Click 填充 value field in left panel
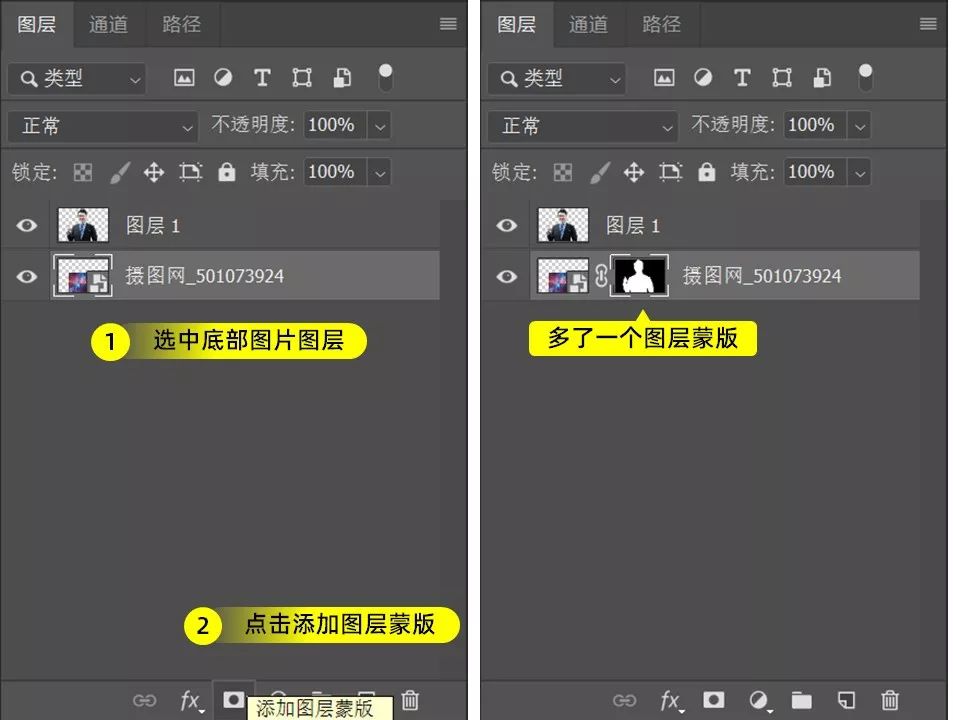 click(x=335, y=173)
